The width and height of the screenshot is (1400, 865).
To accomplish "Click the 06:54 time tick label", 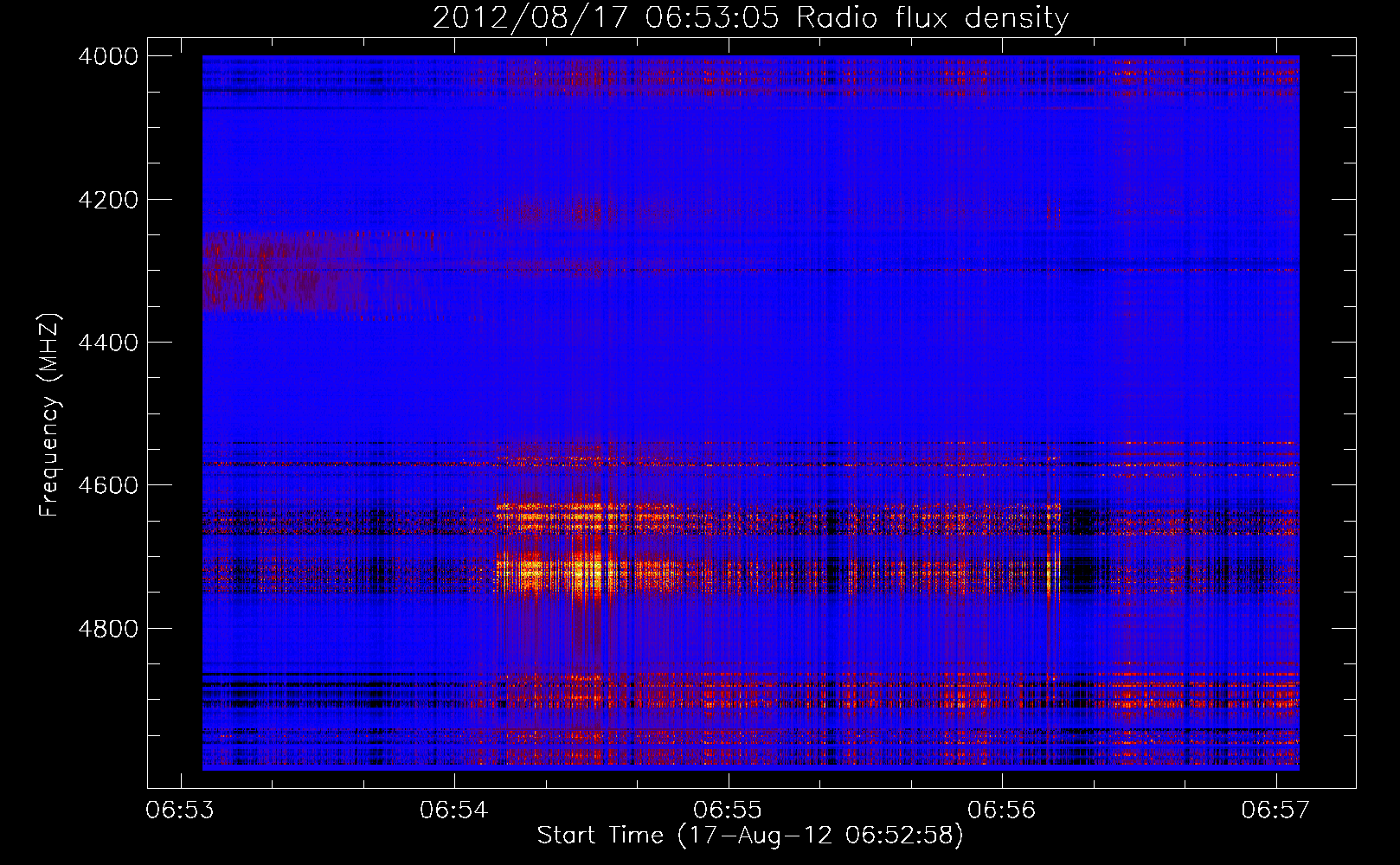I will (x=454, y=811).
